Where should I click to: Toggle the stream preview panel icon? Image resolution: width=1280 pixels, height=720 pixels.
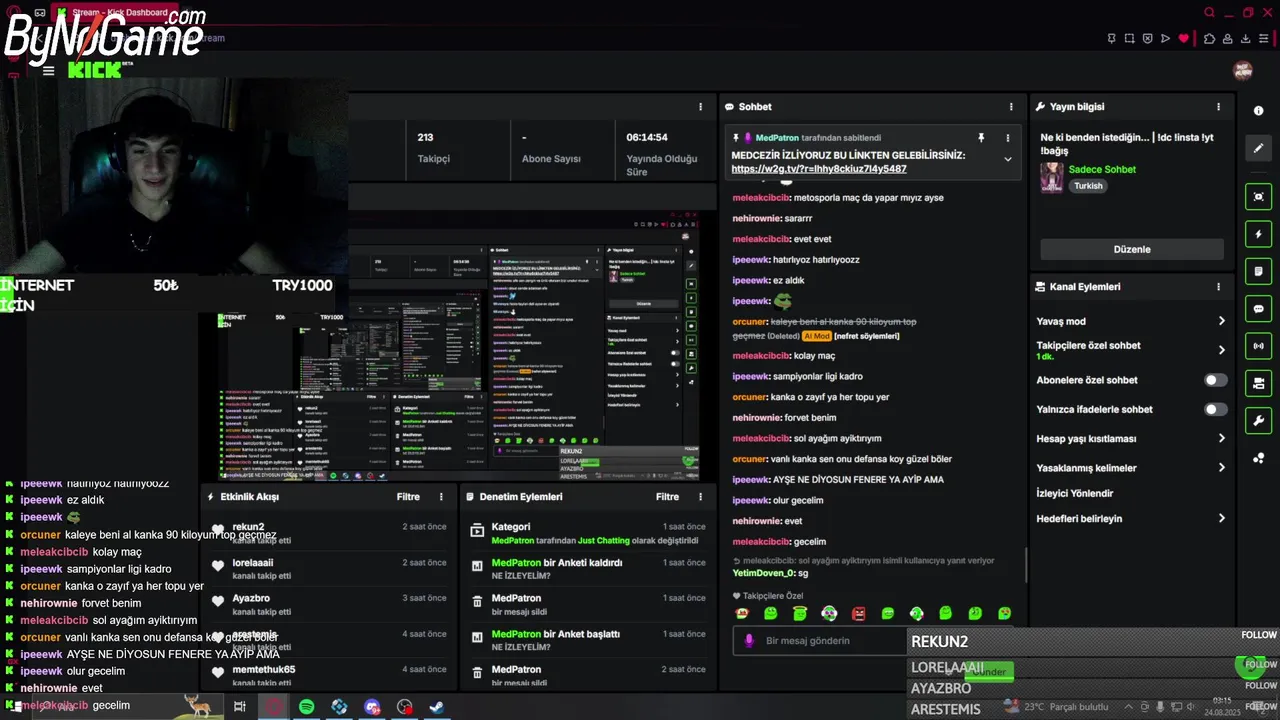1258,197
